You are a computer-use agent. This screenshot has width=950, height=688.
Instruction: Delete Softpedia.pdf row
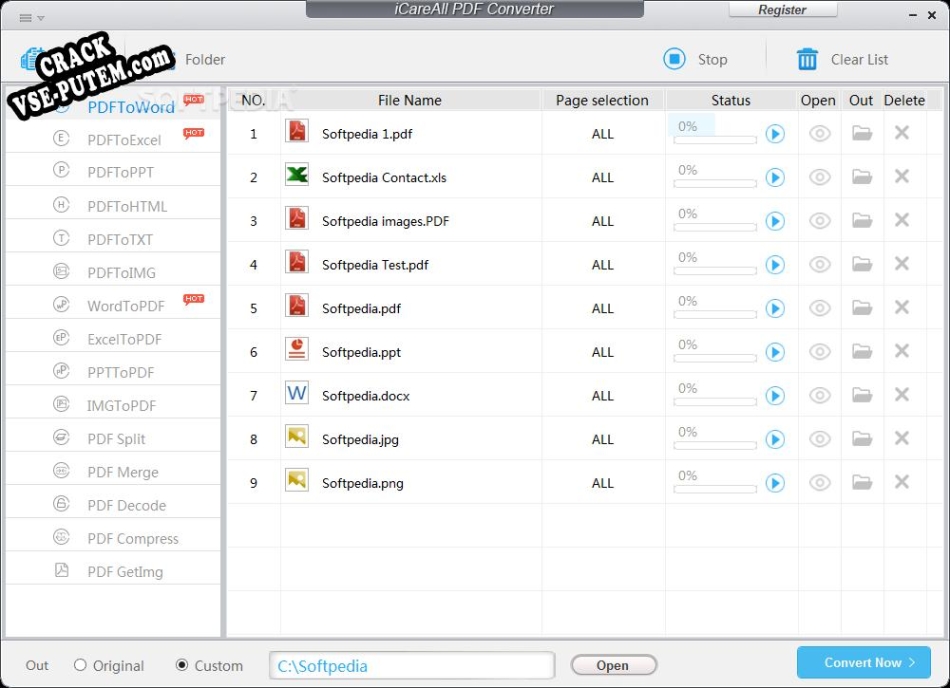click(902, 306)
